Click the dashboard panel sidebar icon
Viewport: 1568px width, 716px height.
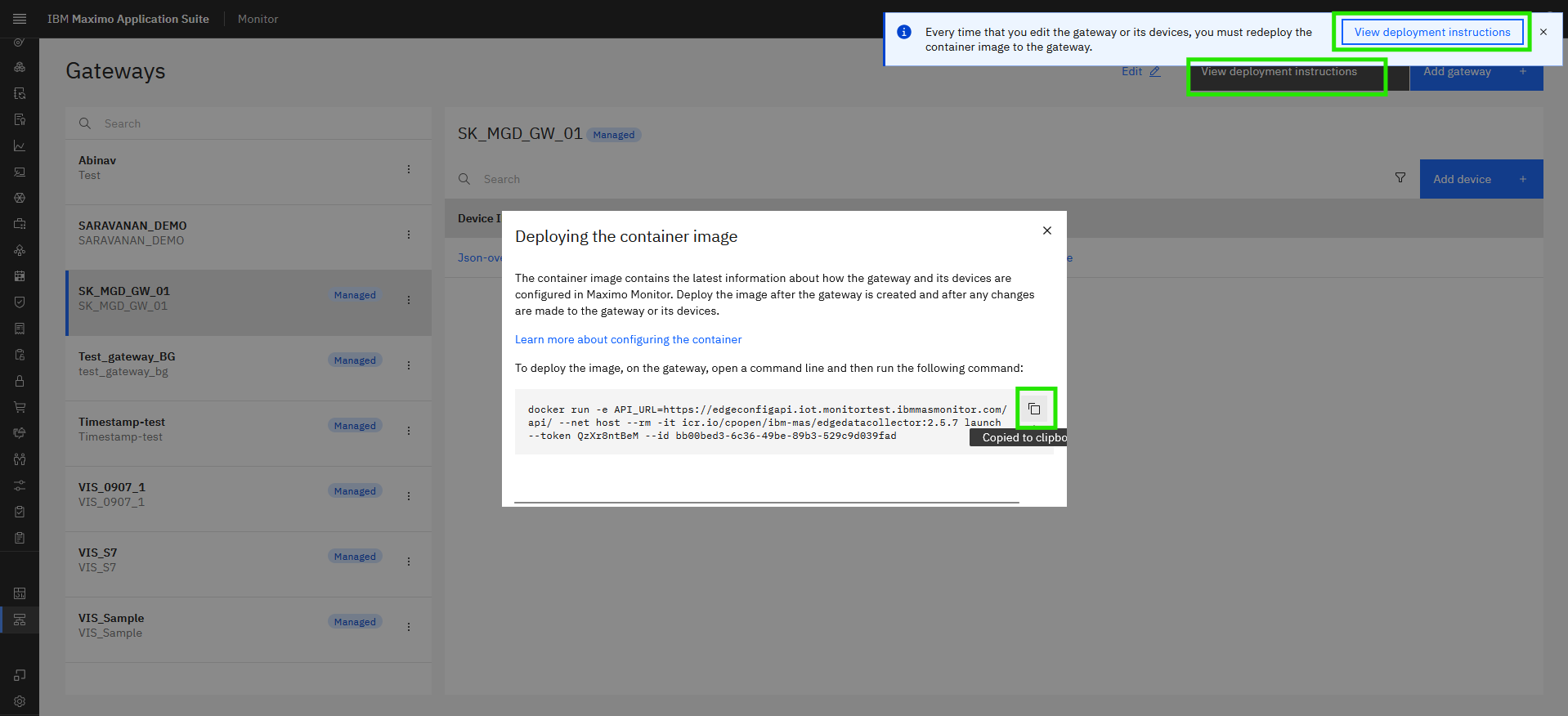(x=20, y=593)
